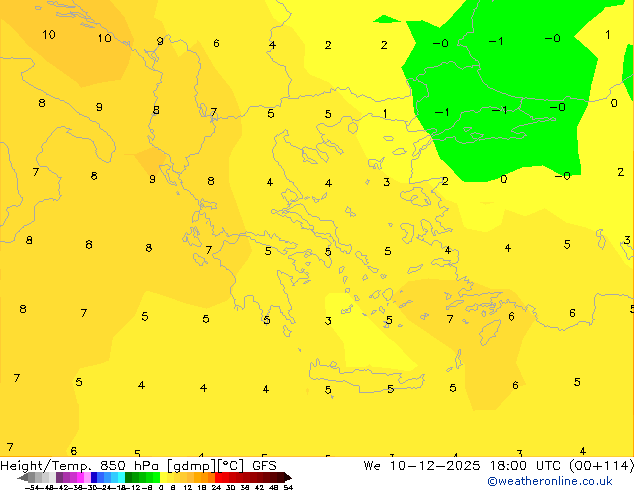634x490 pixels.
Task: Open the weatheronline.co.uk link
Action: 550,481
